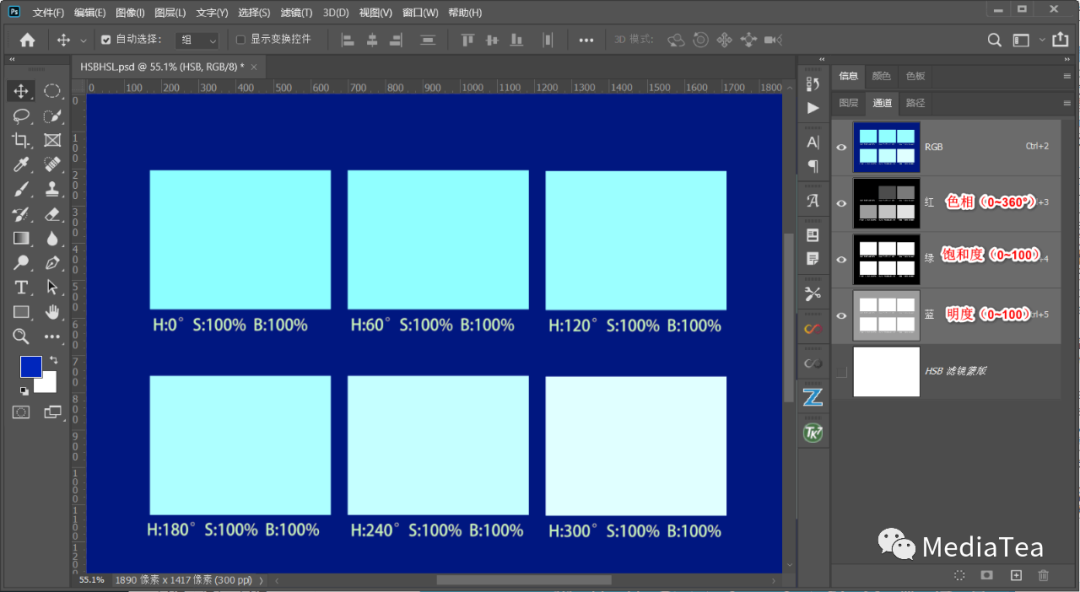Save selection as channel icon
The image size is (1080, 592).
[987, 575]
